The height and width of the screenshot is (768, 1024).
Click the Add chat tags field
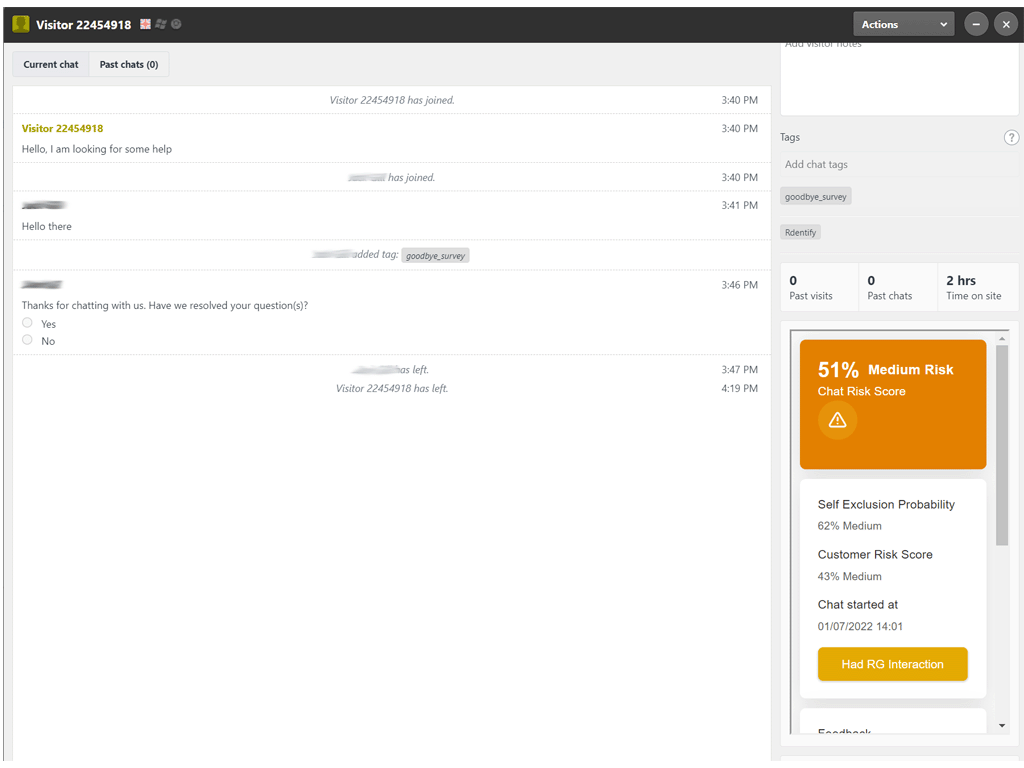(880, 165)
